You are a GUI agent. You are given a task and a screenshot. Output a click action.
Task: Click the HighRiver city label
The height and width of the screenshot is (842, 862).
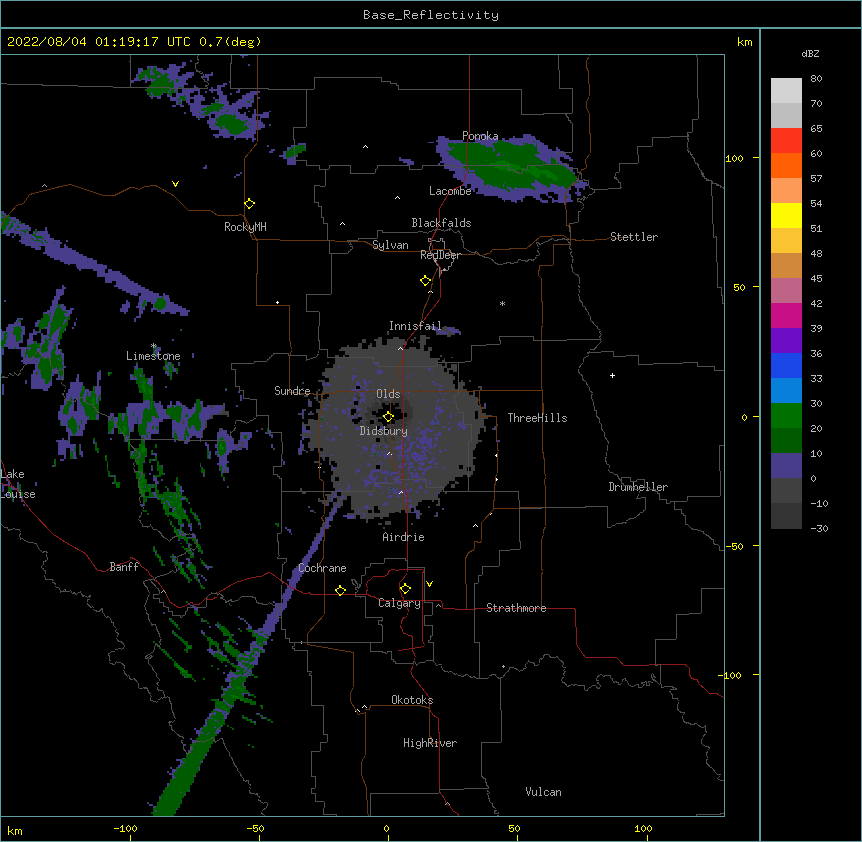(x=430, y=743)
